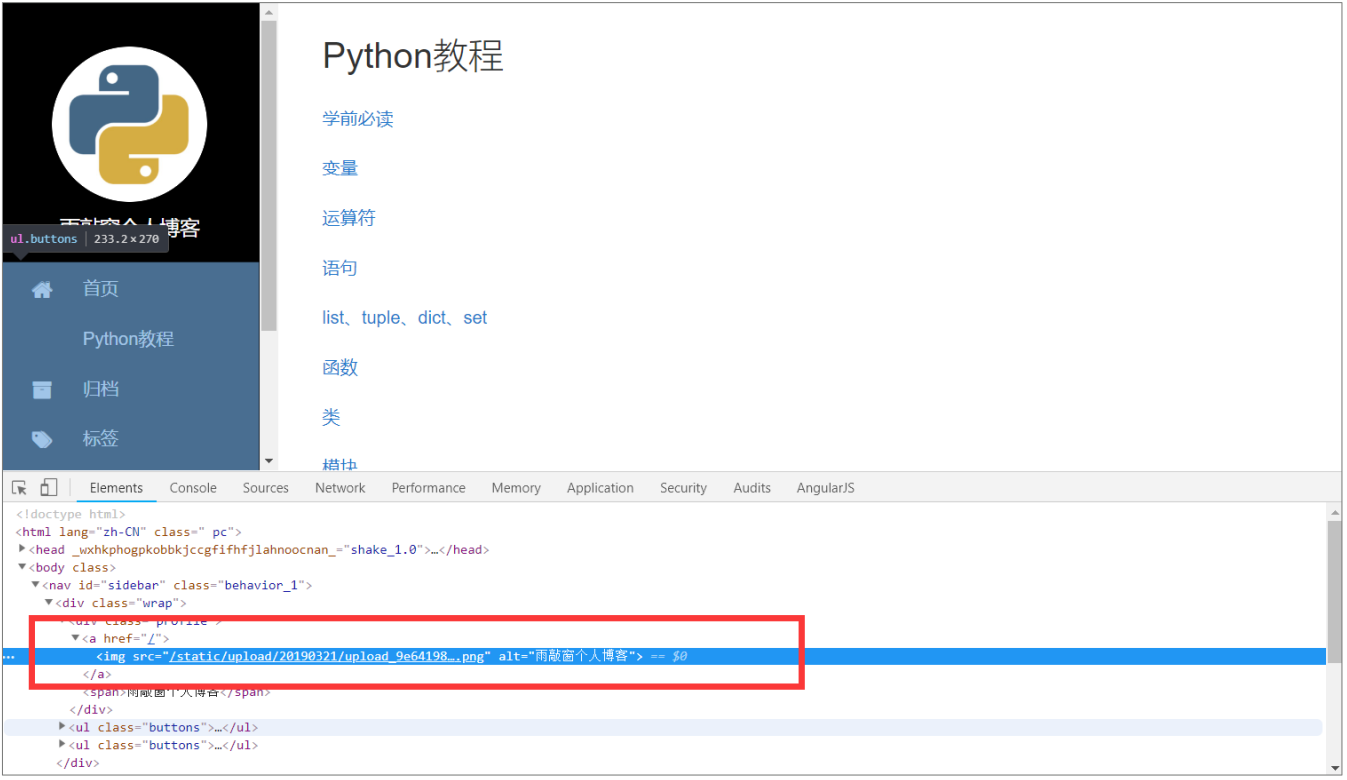Open the list、tuple、dict、set link
This screenshot has height=780, width=1347.
click(x=404, y=318)
